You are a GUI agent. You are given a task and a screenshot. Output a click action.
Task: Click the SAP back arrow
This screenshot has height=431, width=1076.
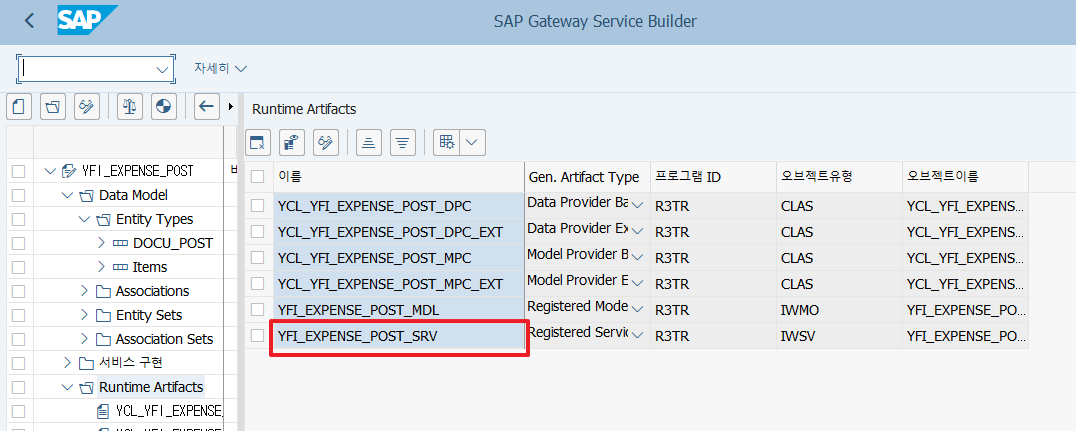click(29, 21)
